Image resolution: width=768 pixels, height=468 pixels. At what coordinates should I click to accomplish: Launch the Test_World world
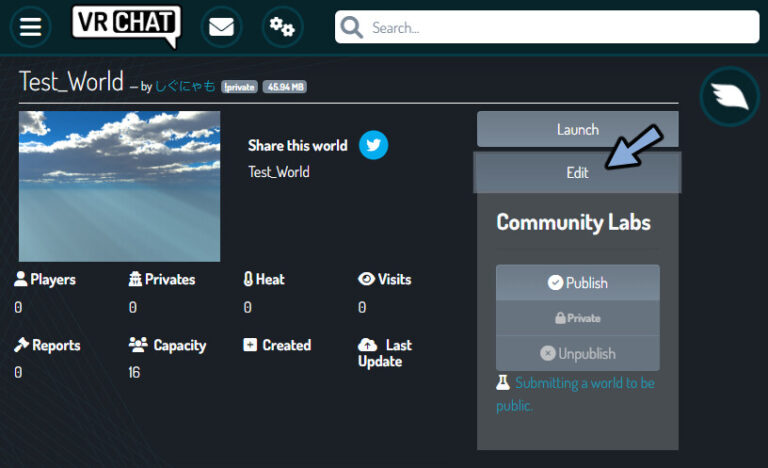(577, 129)
